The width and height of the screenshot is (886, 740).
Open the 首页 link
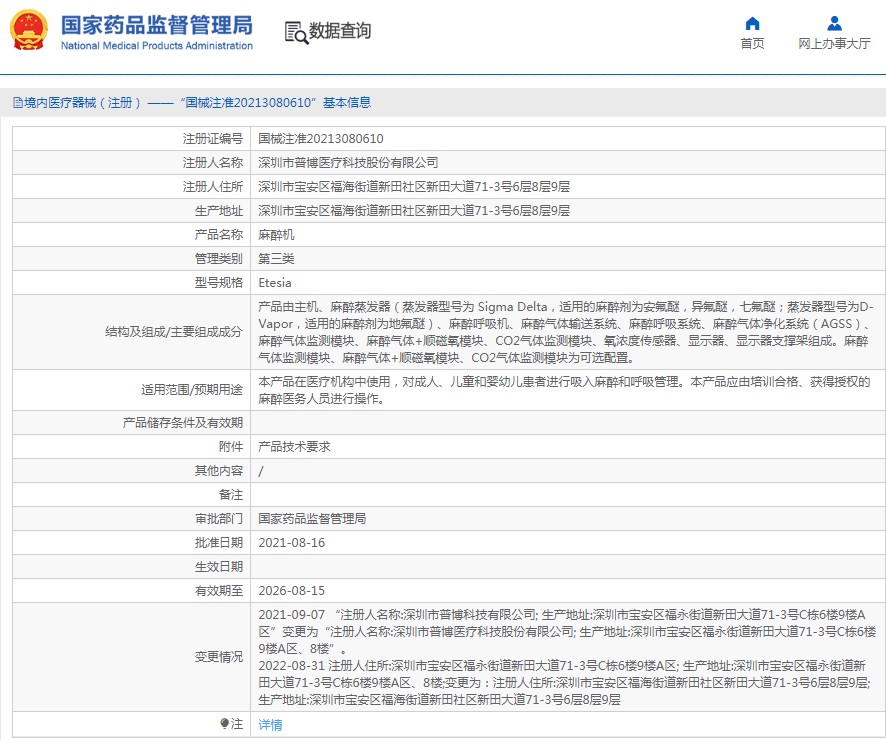tap(752, 43)
